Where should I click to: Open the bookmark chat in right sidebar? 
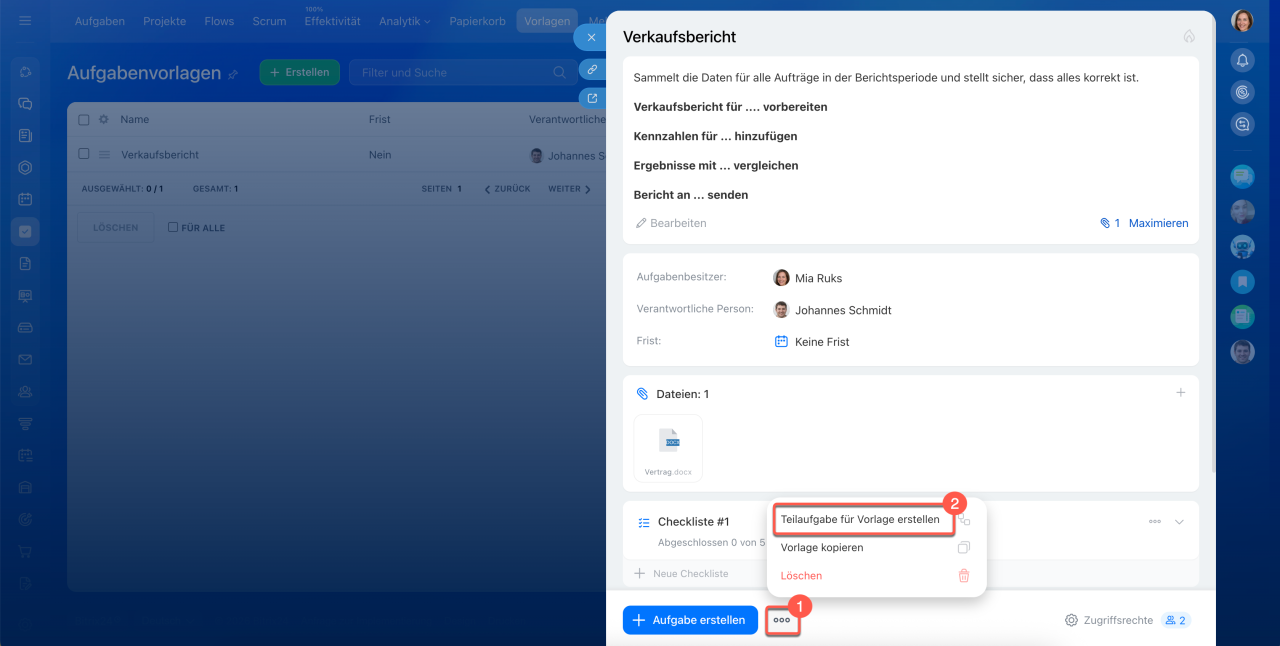tap(1242, 281)
